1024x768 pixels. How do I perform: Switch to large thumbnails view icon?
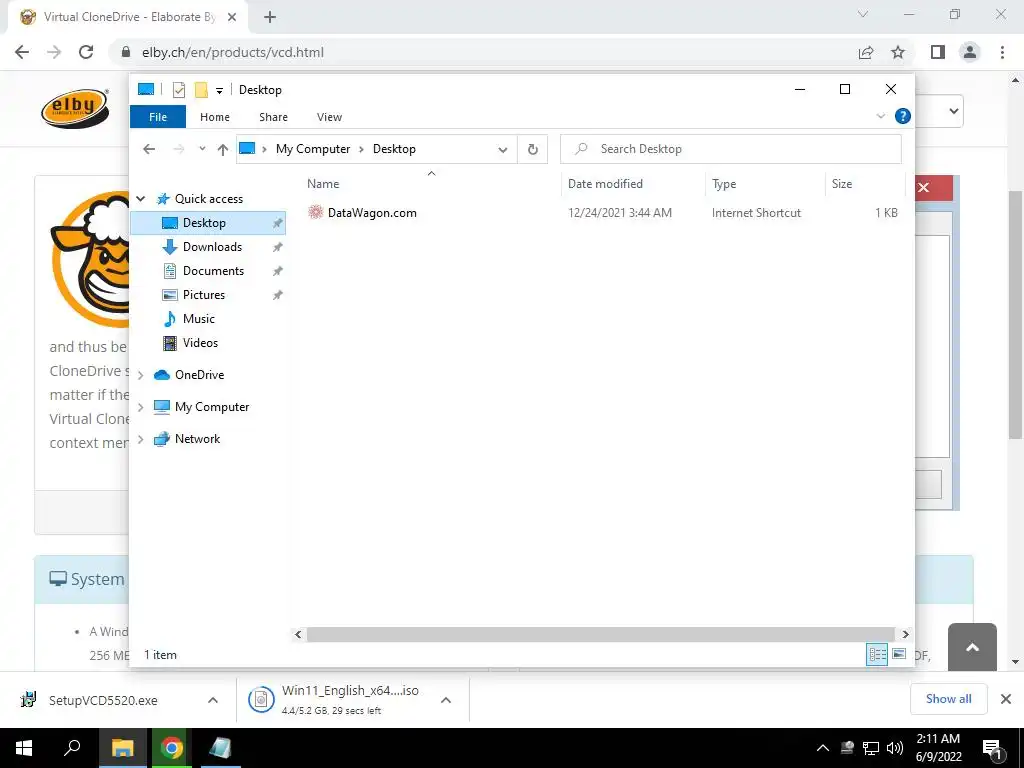pyautogui.click(x=899, y=654)
